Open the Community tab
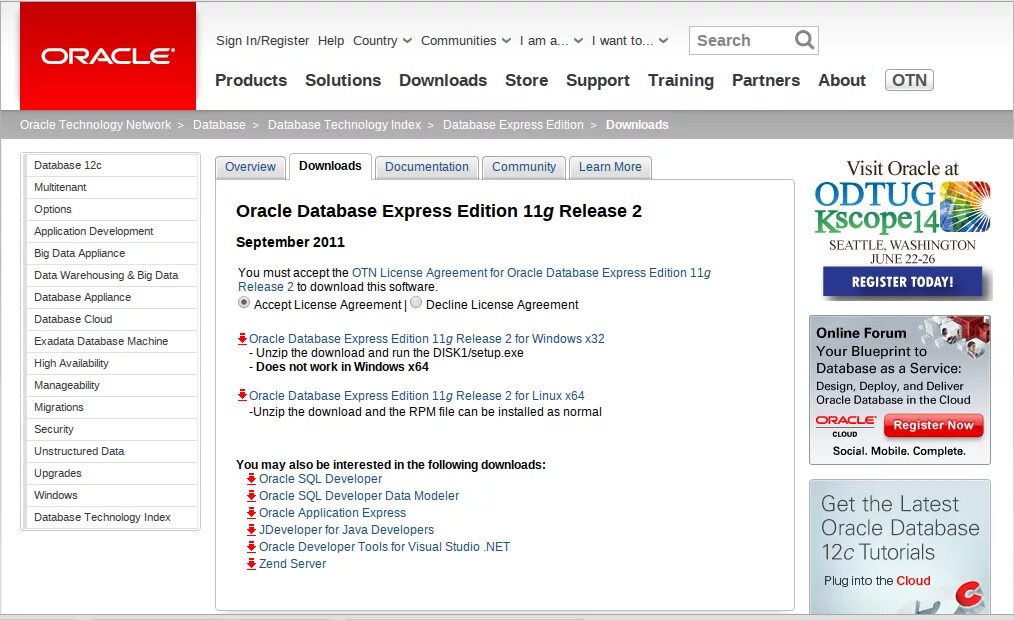This screenshot has height=620, width=1014. (x=524, y=167)
